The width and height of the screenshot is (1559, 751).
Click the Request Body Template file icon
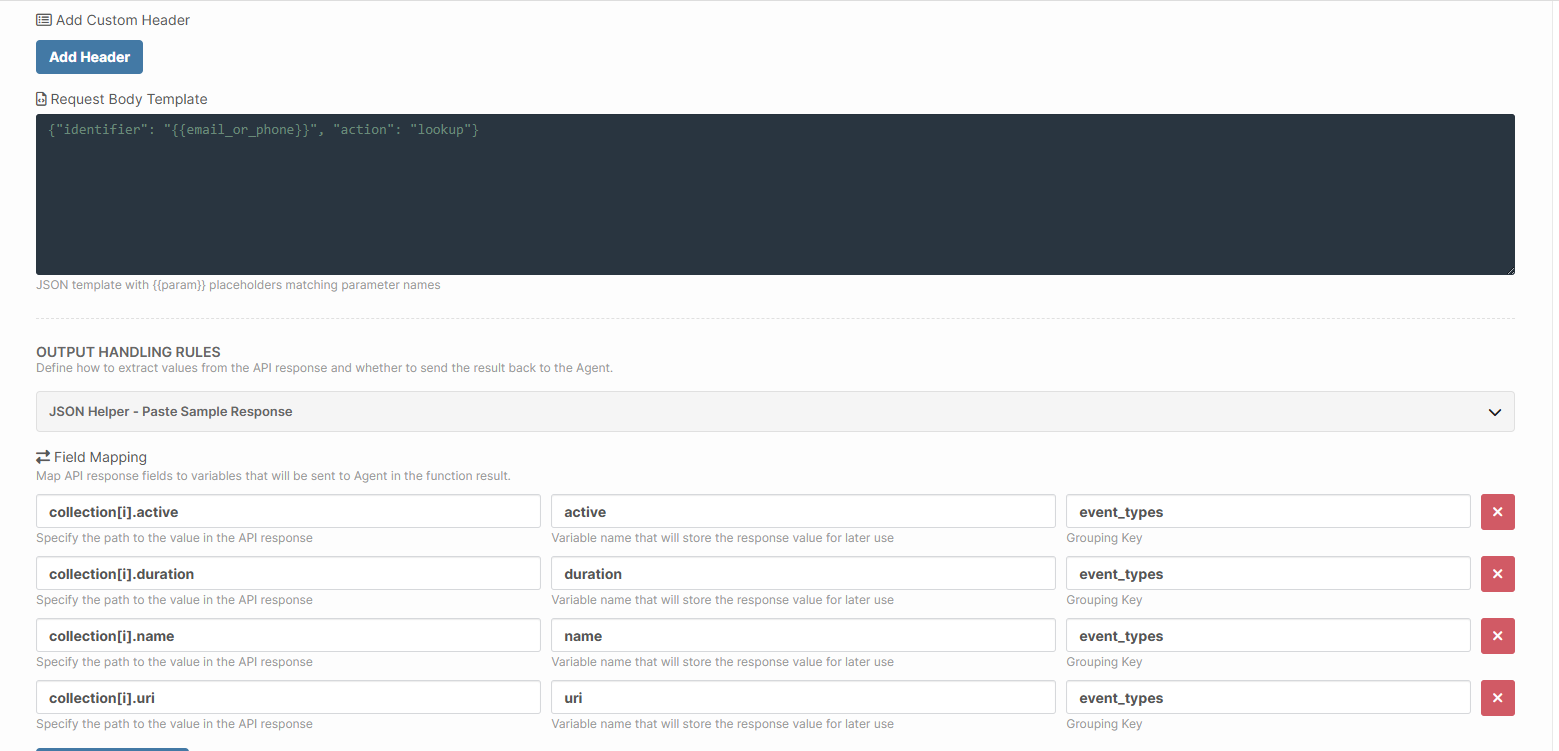pyautogui.click(x=41, y=99)
